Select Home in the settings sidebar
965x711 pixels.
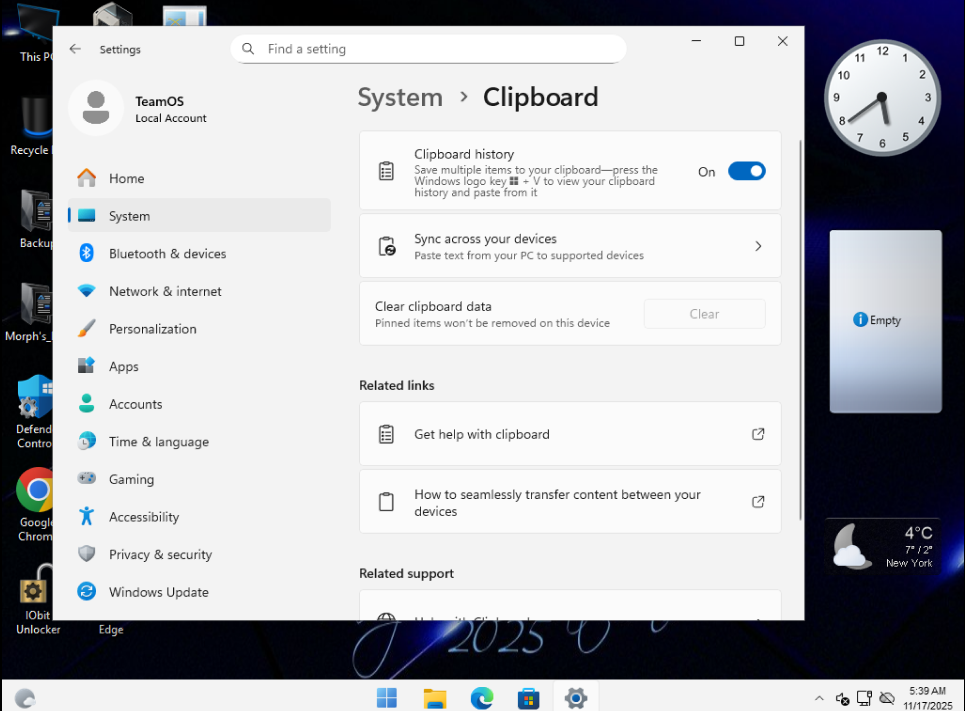tap(126, 178)
